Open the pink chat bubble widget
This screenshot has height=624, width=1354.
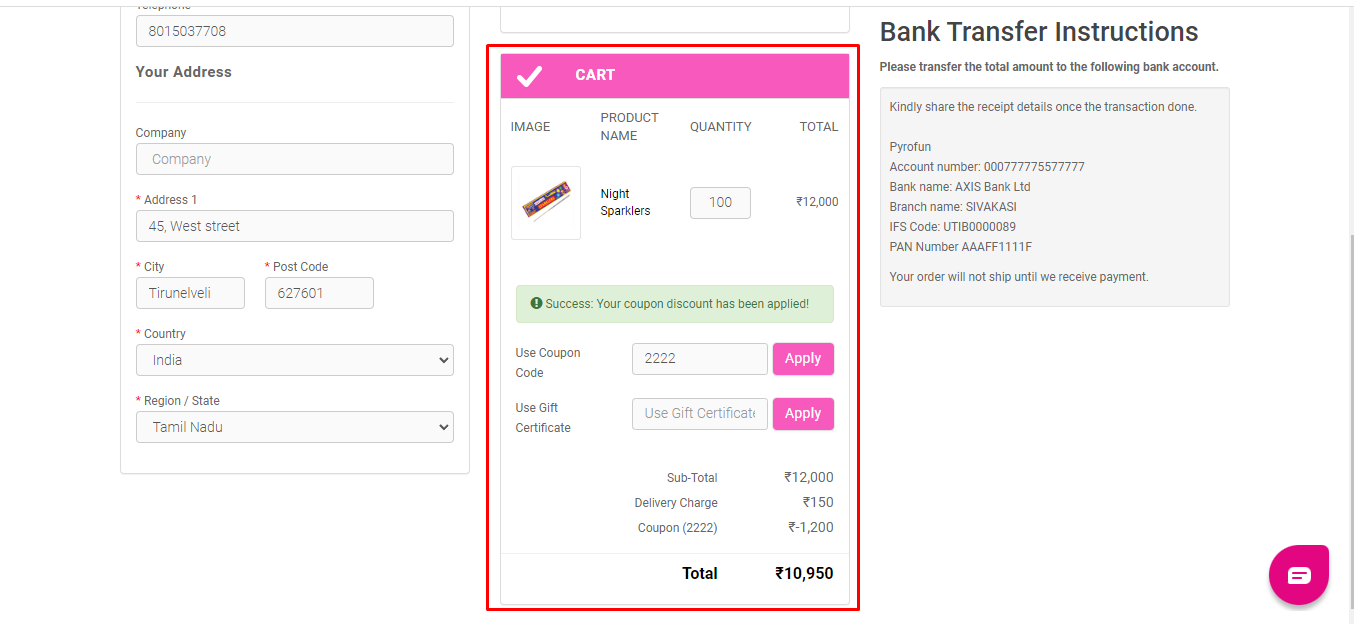pyautogui.click(x=1298, y=575)
